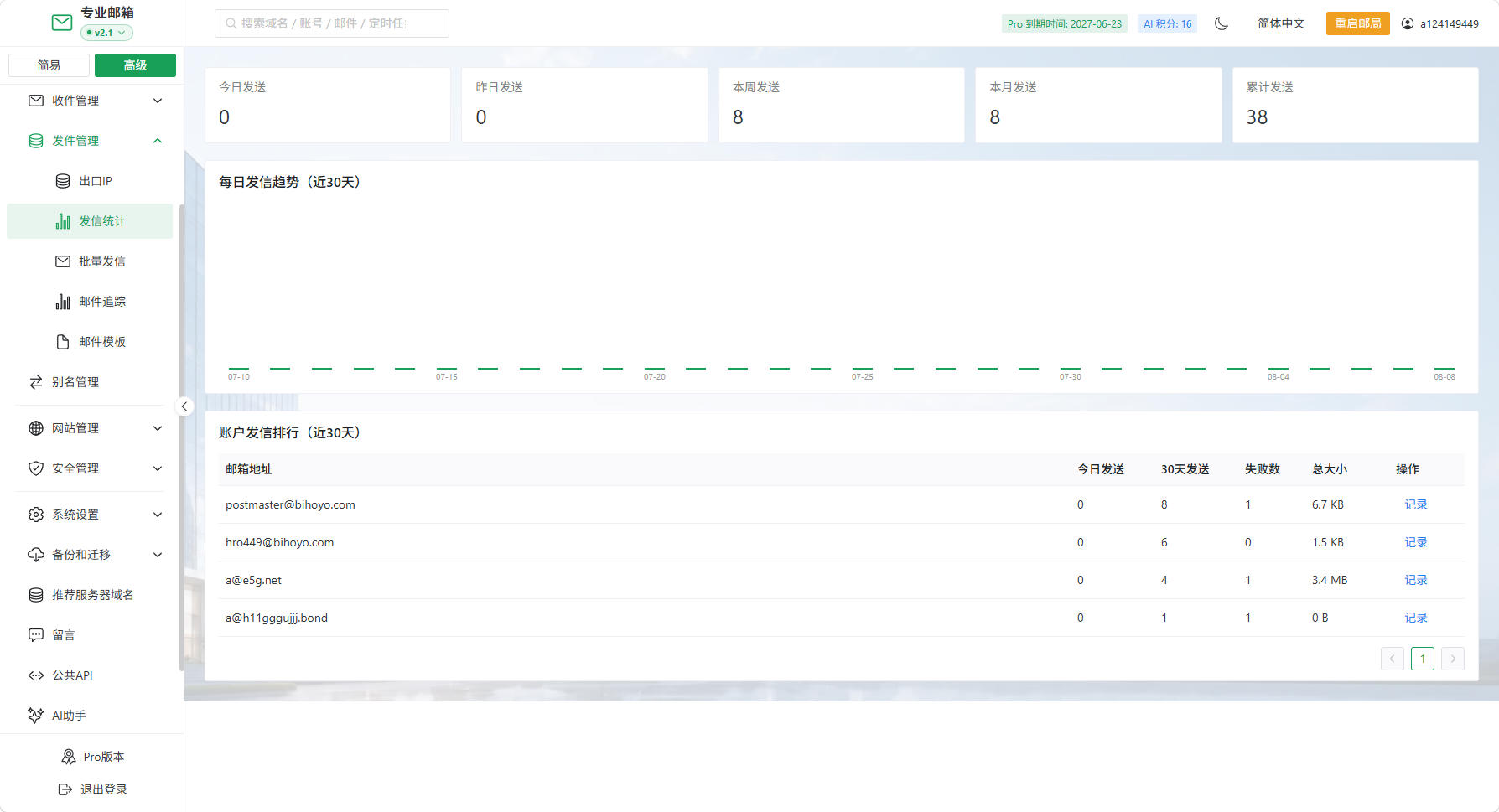Click the AI assistant sparkle icon

click(x=36, y=716)
